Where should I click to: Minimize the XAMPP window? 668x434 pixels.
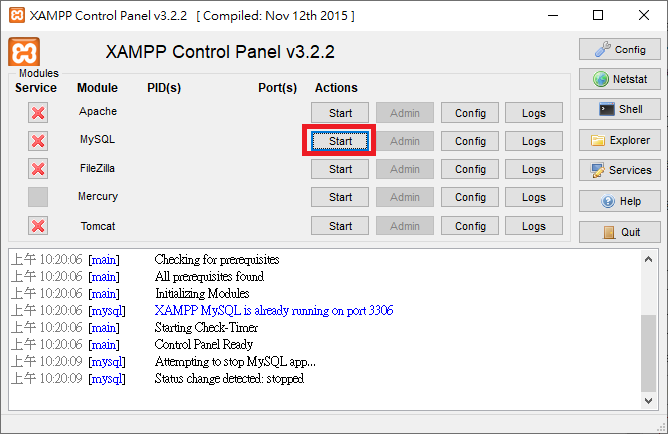click(553, 15)
